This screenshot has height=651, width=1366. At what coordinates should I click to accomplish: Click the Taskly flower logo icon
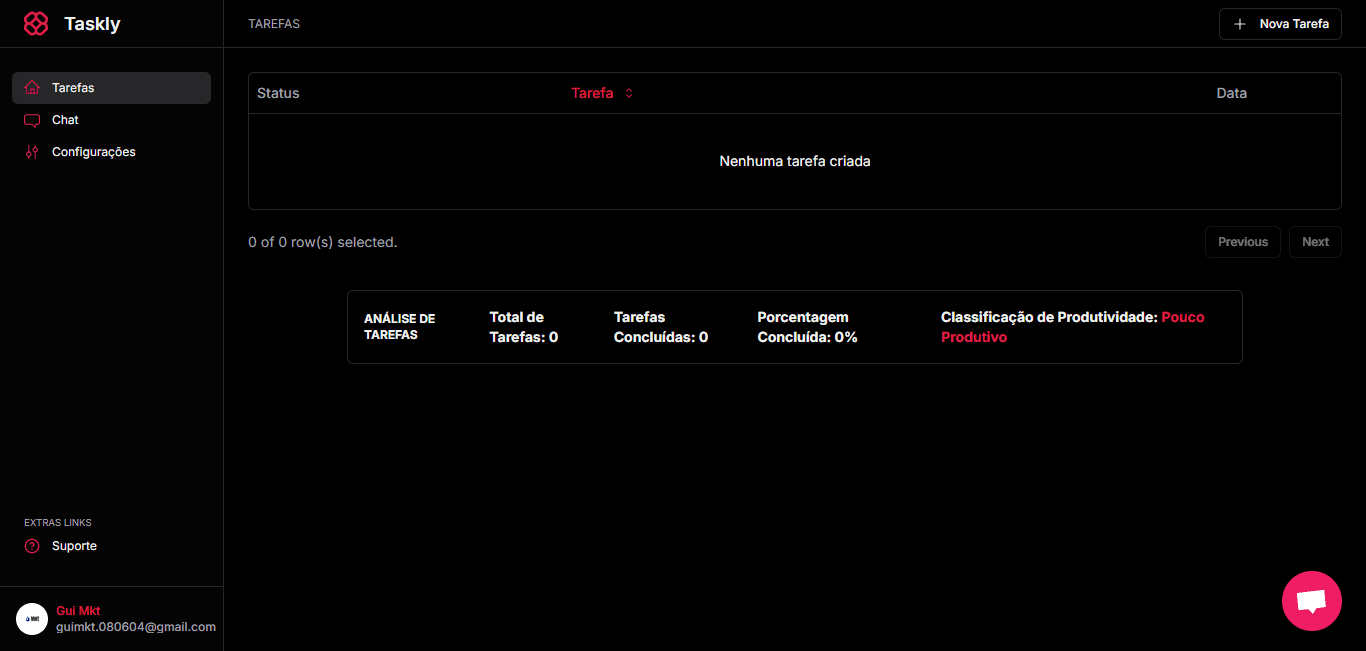(x=36, y=24)
